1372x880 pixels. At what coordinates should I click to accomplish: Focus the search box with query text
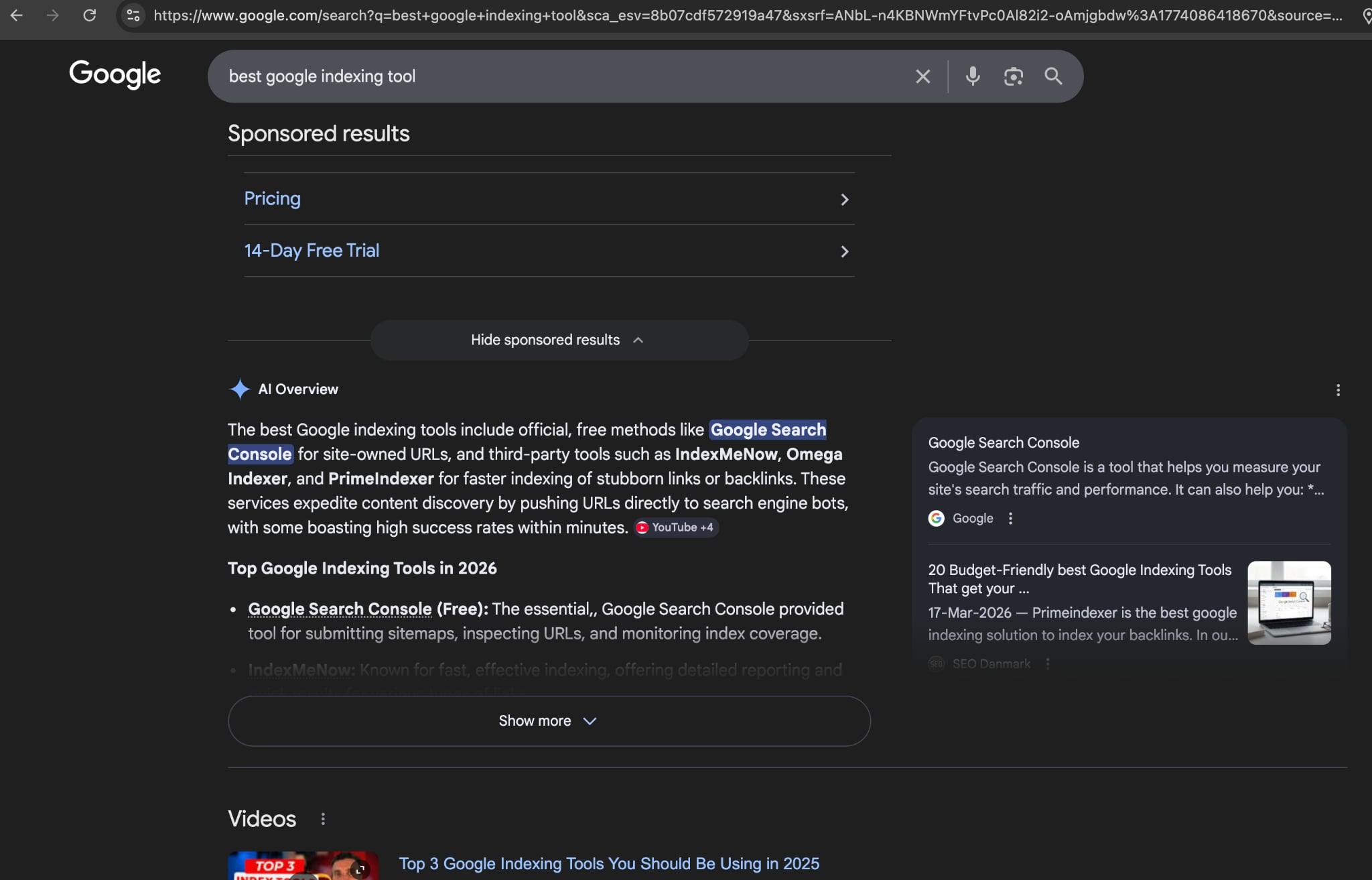tap(563, 76)
